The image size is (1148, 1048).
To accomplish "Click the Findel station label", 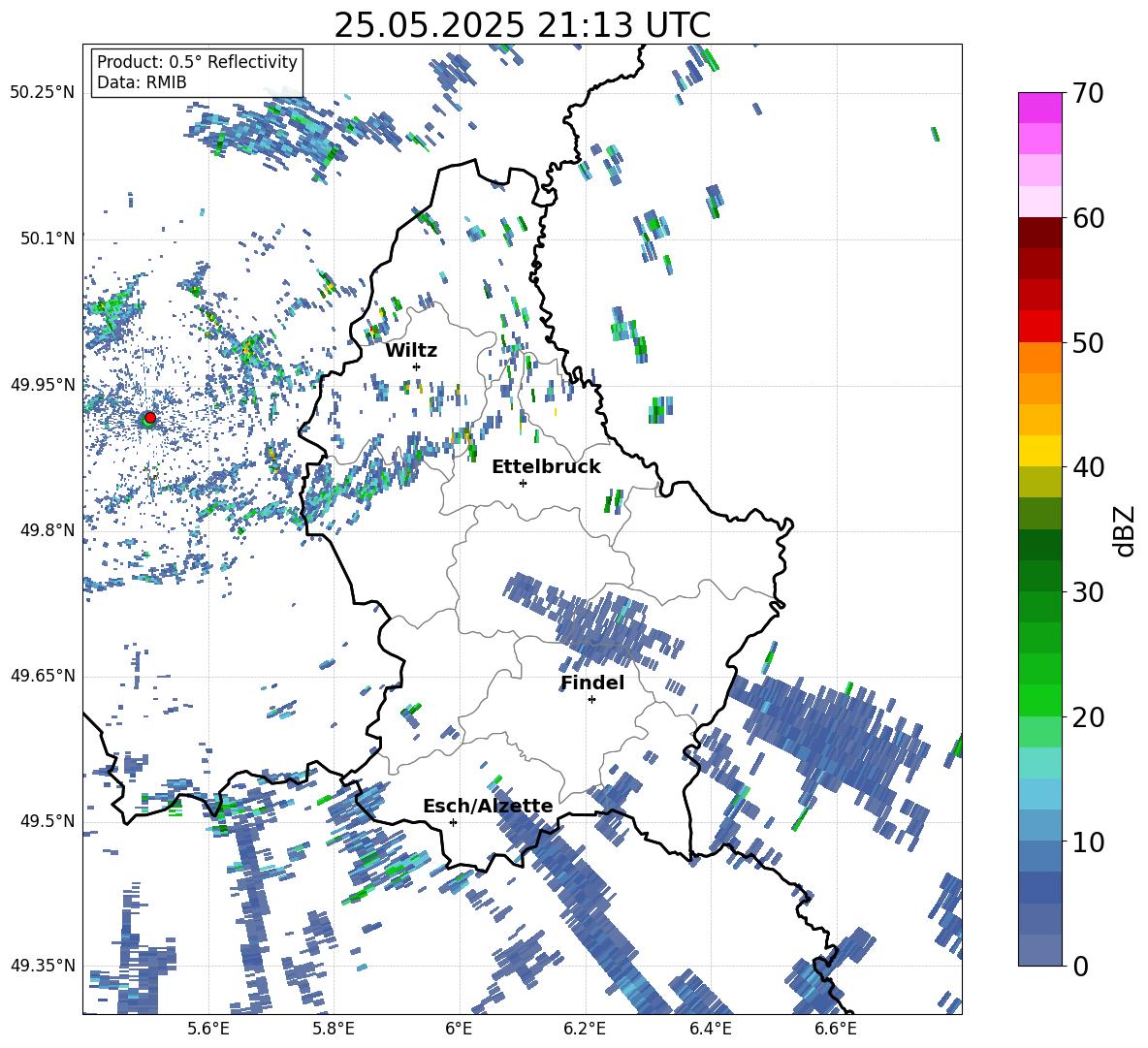I will pos(592,683).
